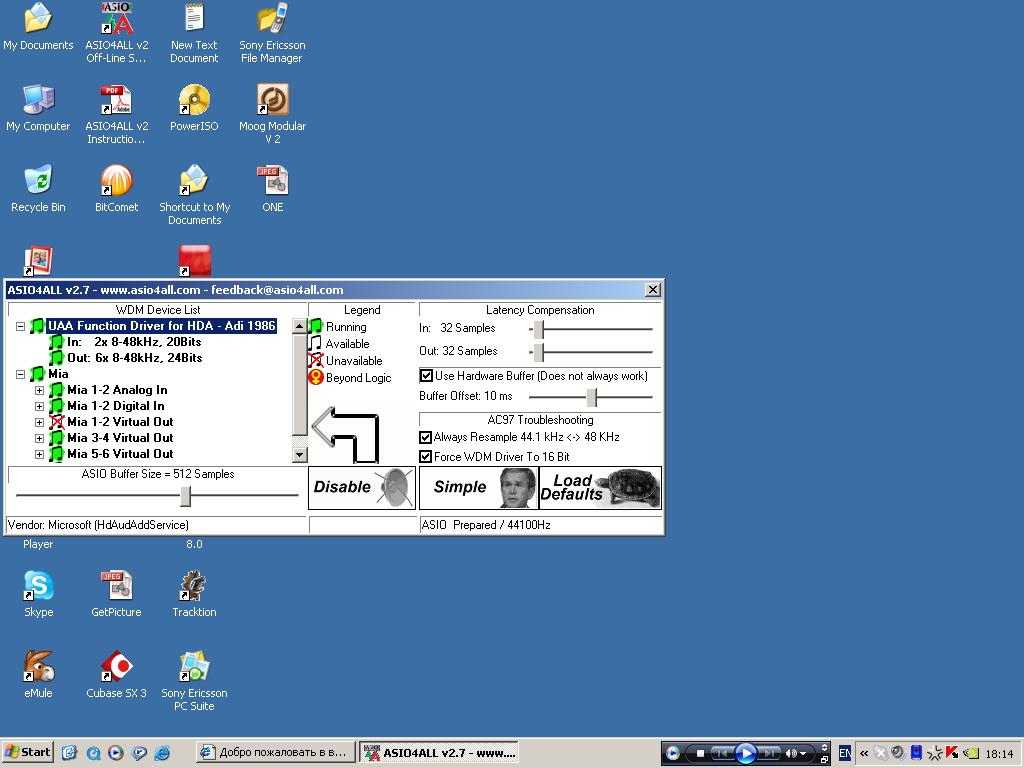Click Media Player taskbar volume button

pyautogui.click(x=791, y=753)
